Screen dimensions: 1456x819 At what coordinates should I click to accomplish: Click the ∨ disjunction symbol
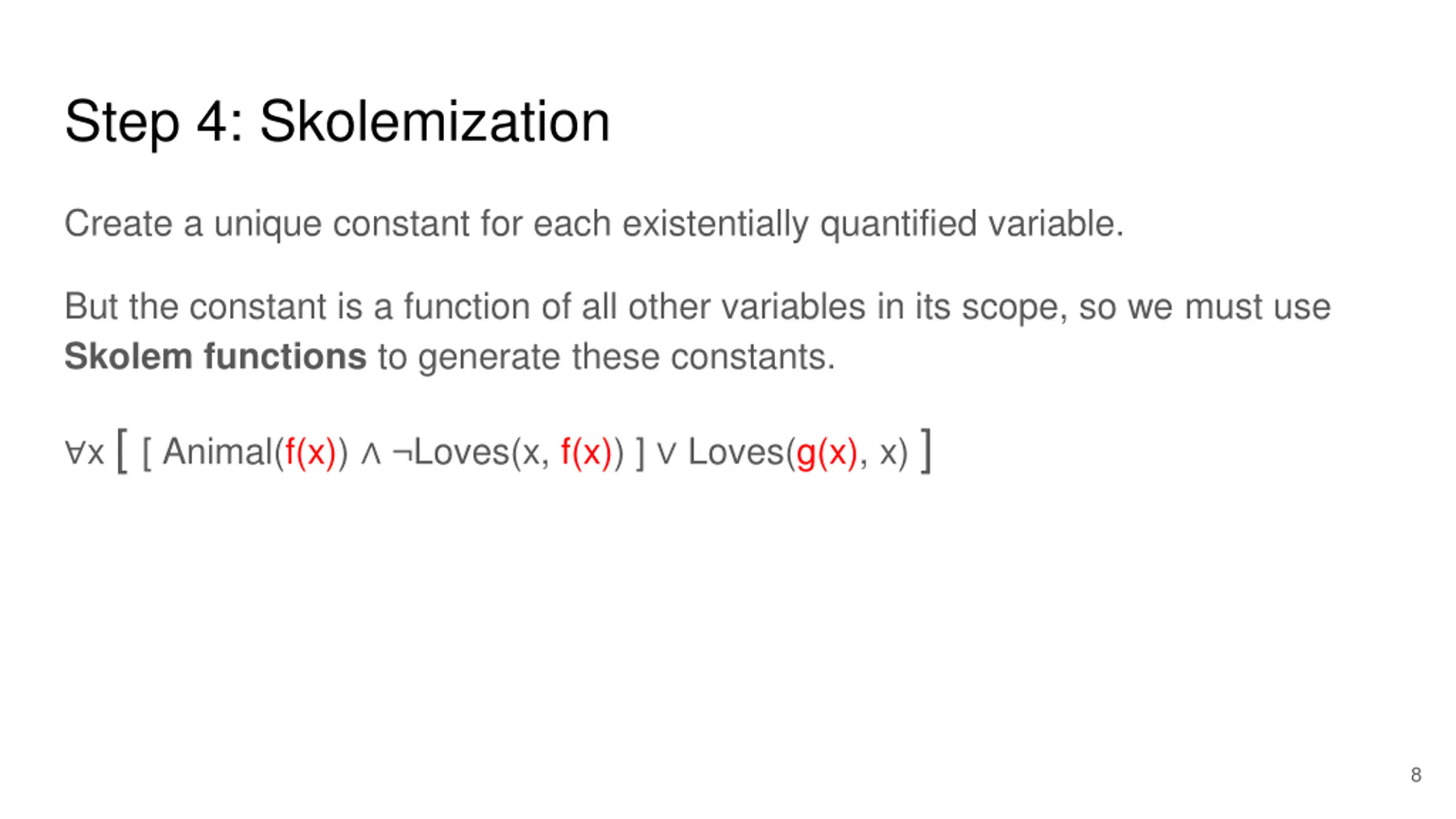[666, 454]
